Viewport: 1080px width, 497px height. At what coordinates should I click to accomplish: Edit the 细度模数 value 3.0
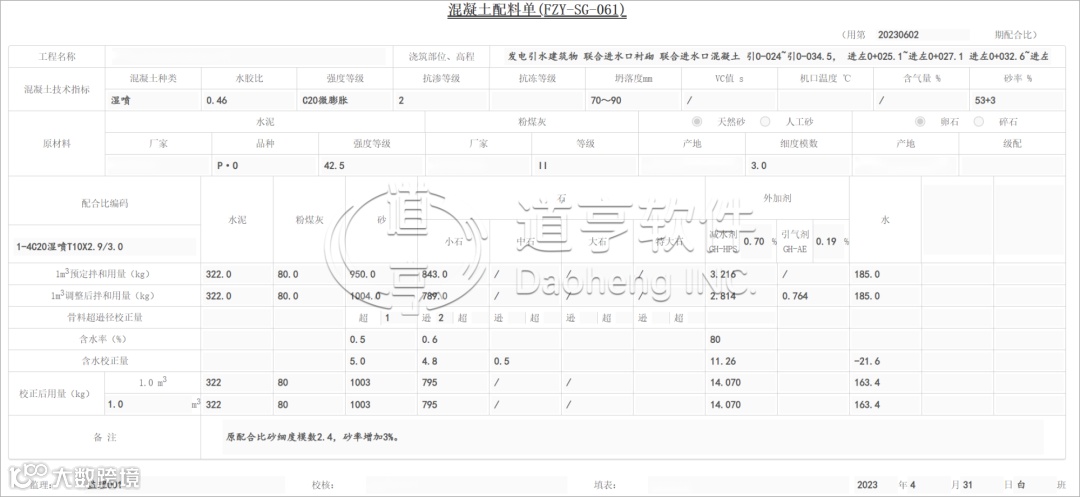pos(799,166)
